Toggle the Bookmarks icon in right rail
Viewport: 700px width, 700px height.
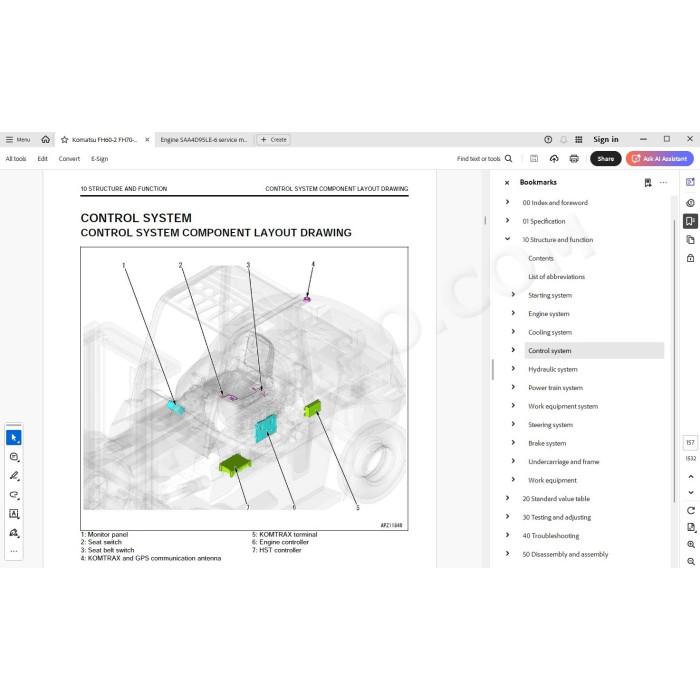(690, 221)
